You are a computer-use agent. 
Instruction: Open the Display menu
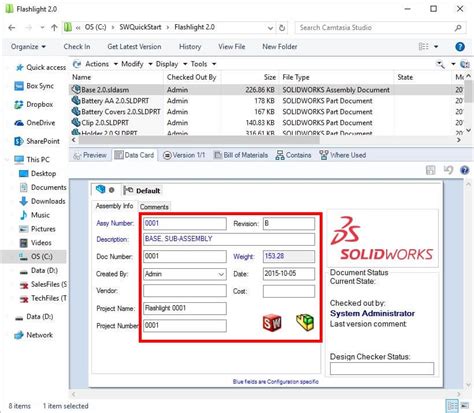pyautogui.click(x=171, y=64)
